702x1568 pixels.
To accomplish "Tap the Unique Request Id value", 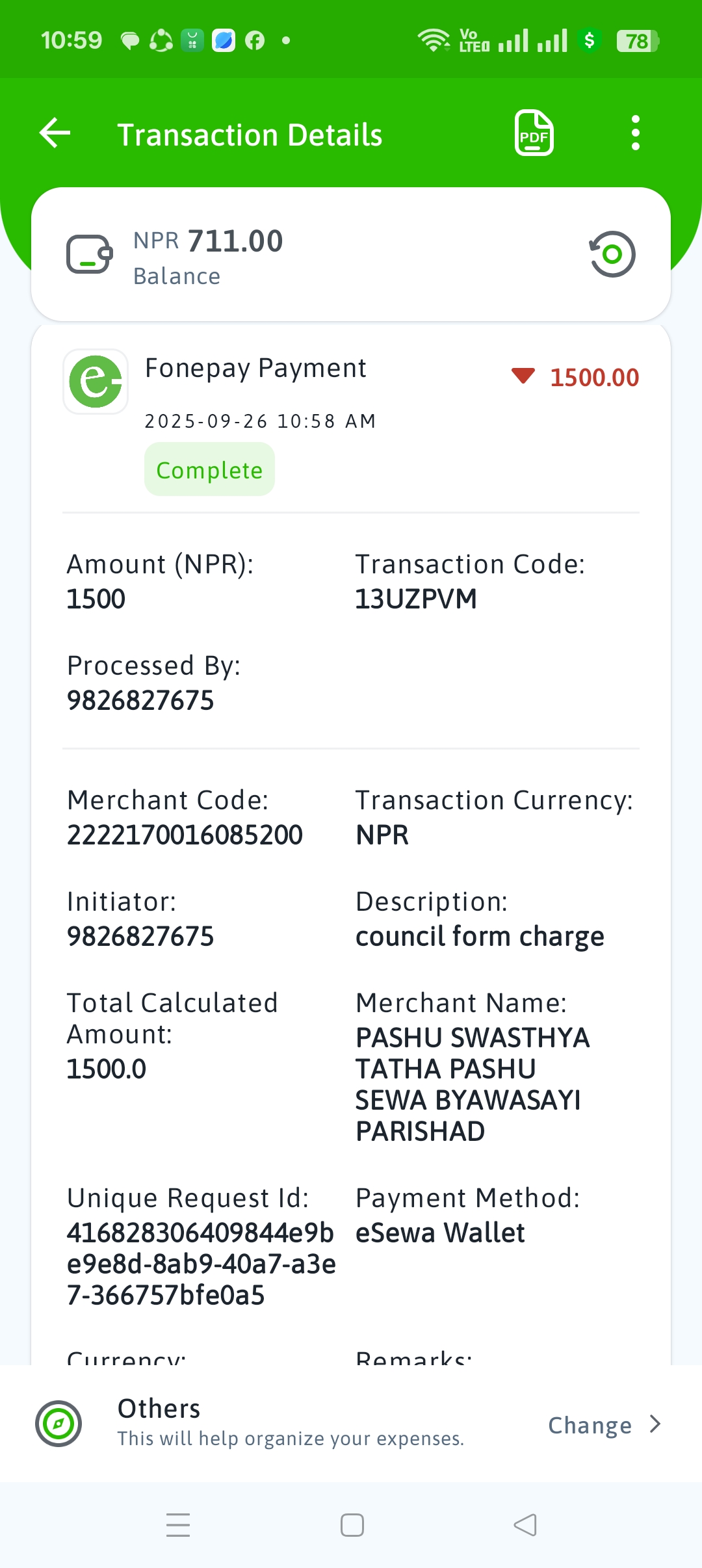I will click(201, 1264).
